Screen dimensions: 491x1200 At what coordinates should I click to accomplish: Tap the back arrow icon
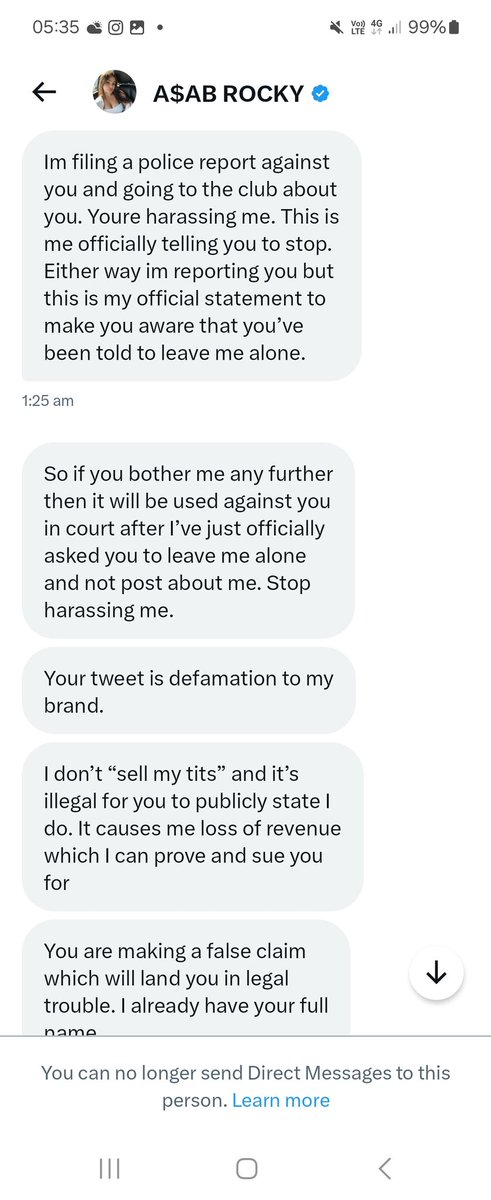point(44,93)
